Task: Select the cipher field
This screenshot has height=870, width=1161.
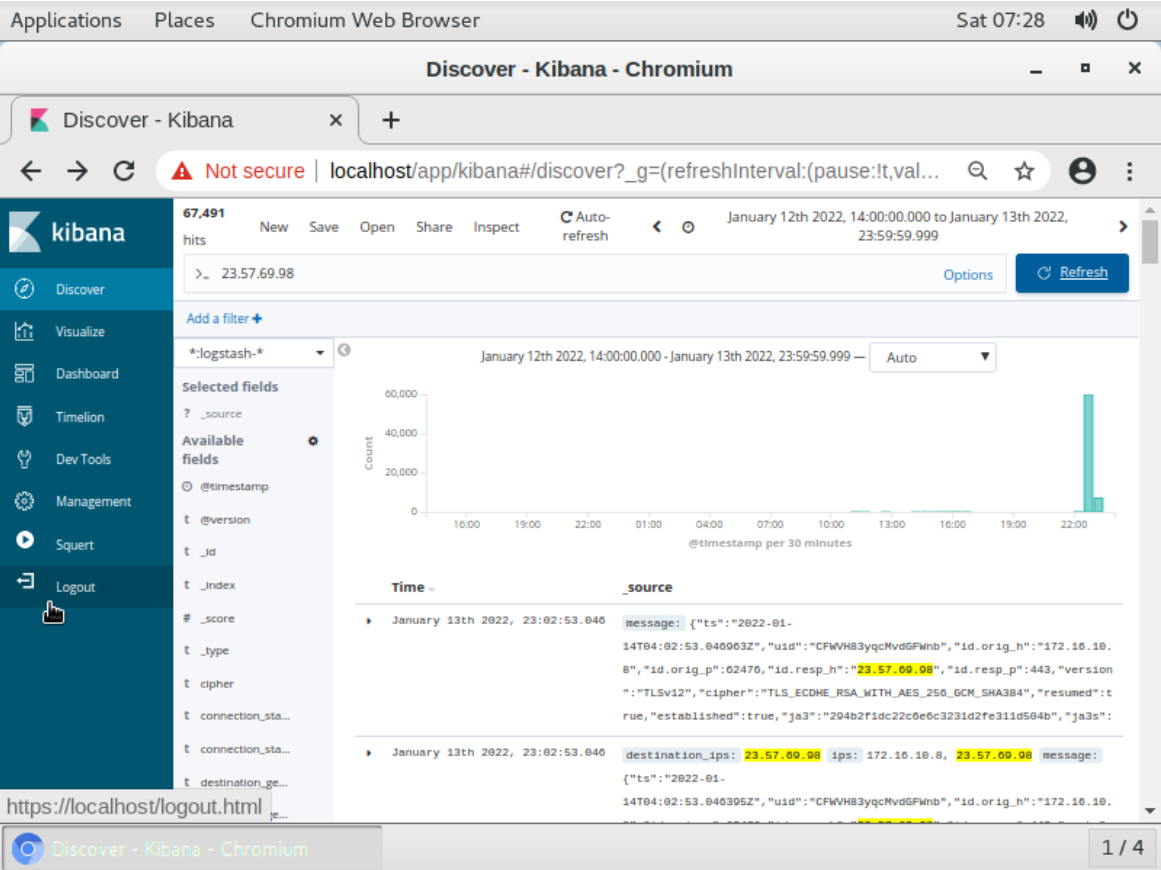Action: click(x=216, y=684)
